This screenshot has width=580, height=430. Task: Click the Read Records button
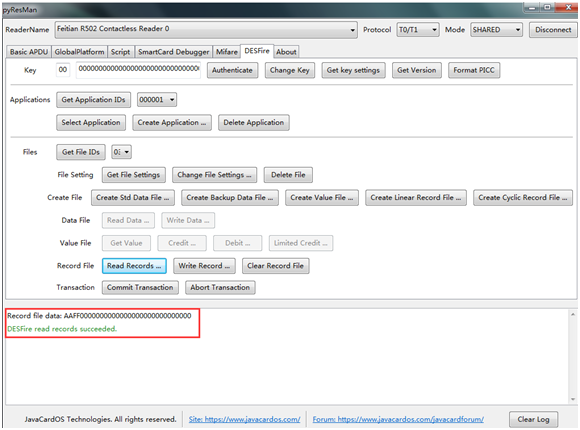[x=134, y=266]
